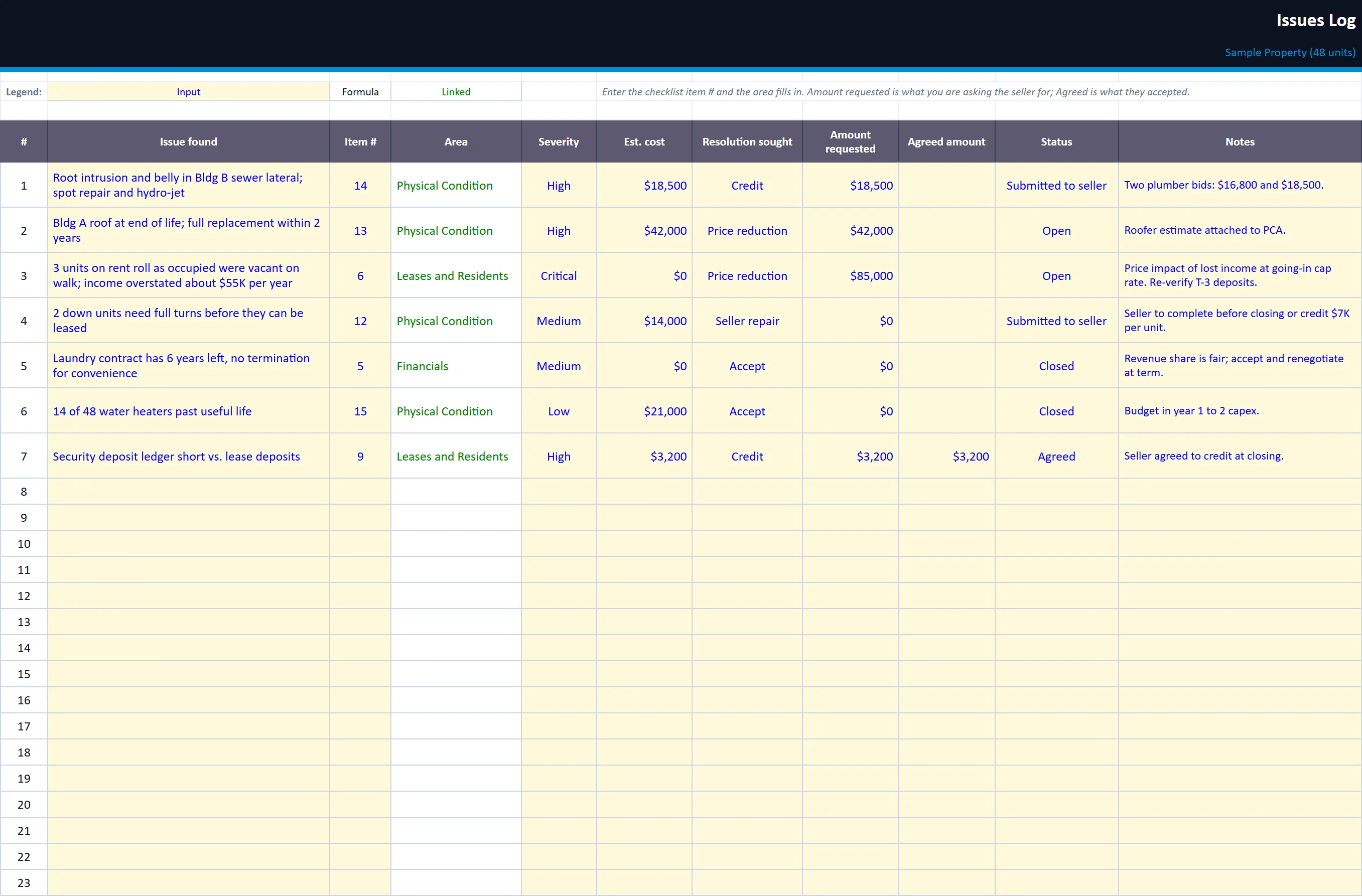1362x896 pixels.
Task: Click 'Seller agreed to credit at closing' note
Action: click(1240, 457)
